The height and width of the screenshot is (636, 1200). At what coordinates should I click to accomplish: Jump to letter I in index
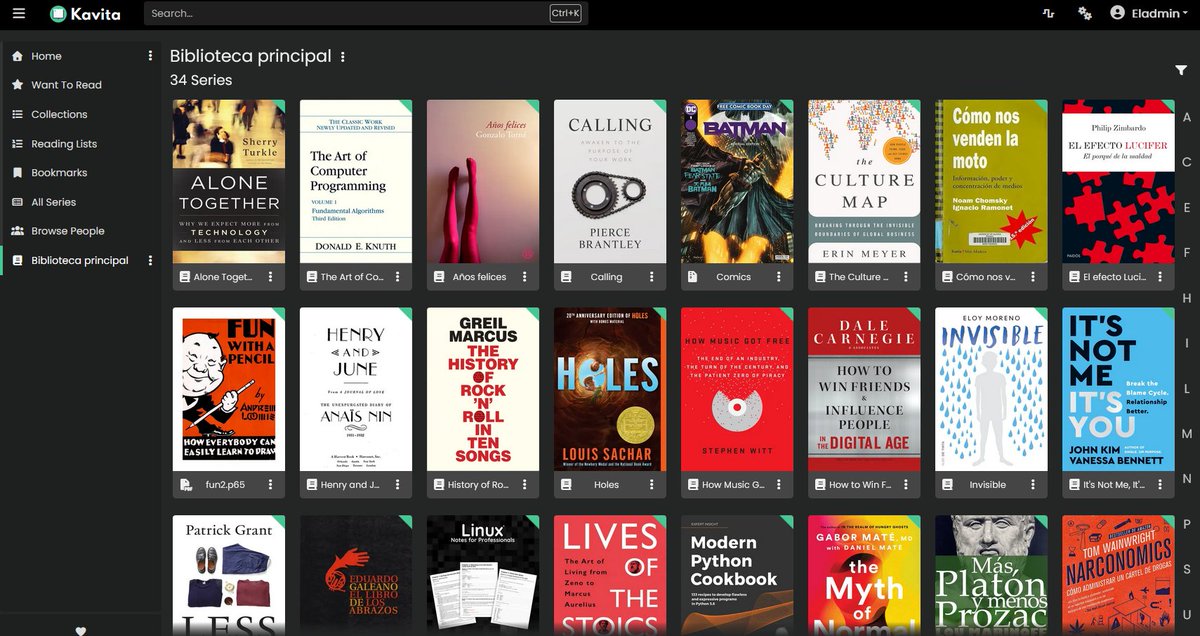(1187, 343)
